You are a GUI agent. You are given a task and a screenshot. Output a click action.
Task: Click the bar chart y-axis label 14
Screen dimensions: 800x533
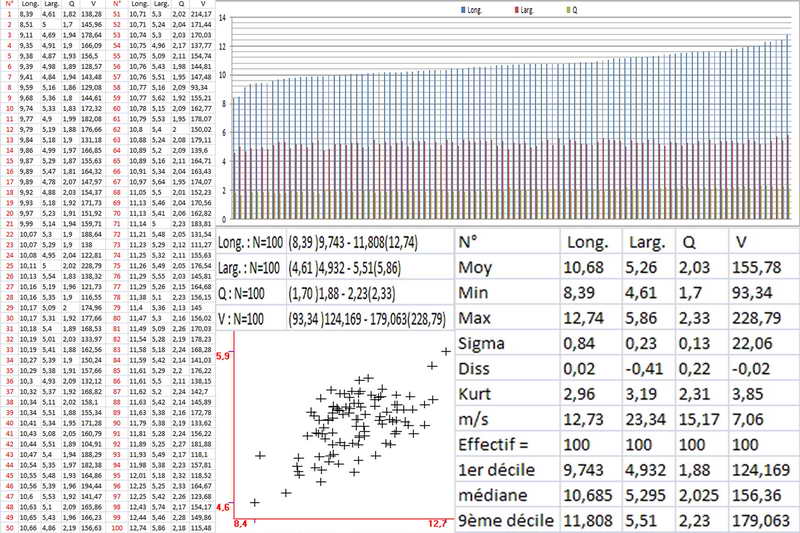[x=222, y=17]
